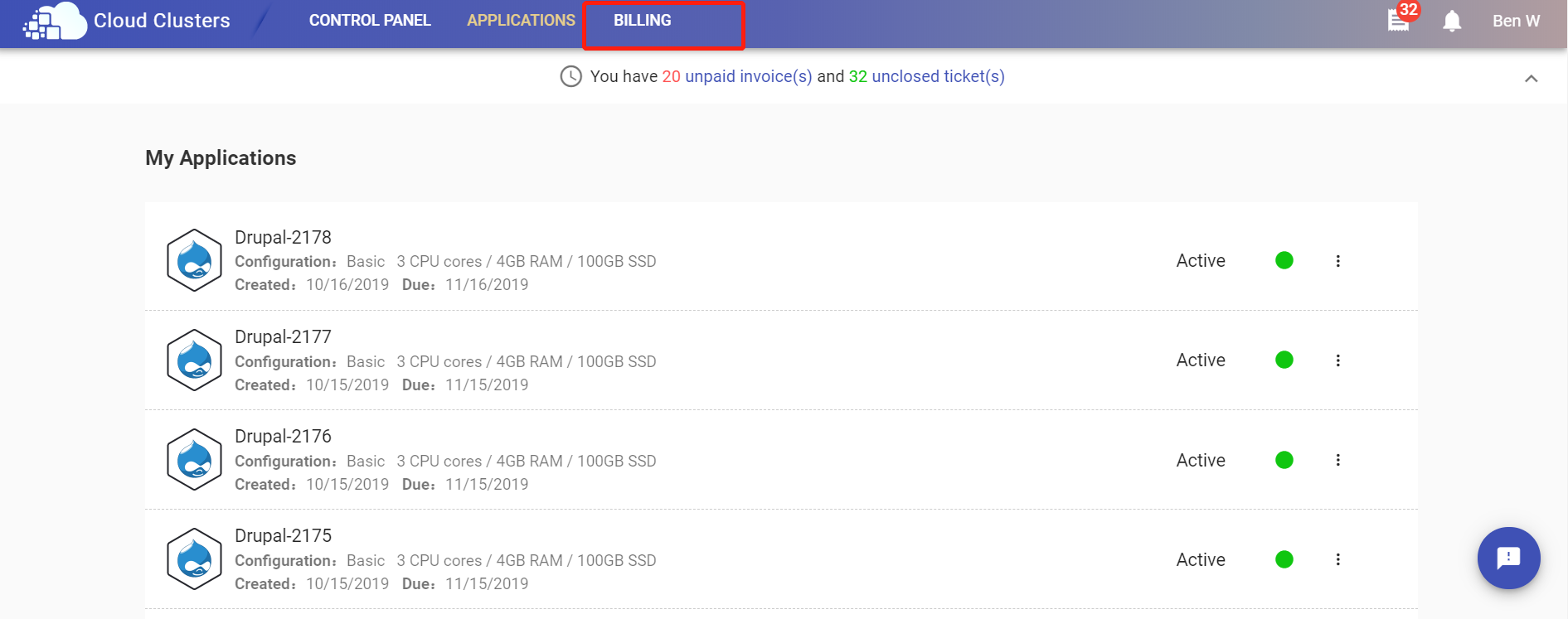
Task: Click Drupal-2175 due date 11/15/2019
Action: point(487,583)
